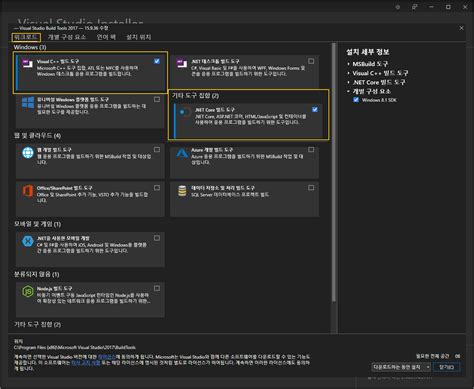
Task: Check the web development build tools checkbox
Action: pyautogui.click(x=157, y=149)
